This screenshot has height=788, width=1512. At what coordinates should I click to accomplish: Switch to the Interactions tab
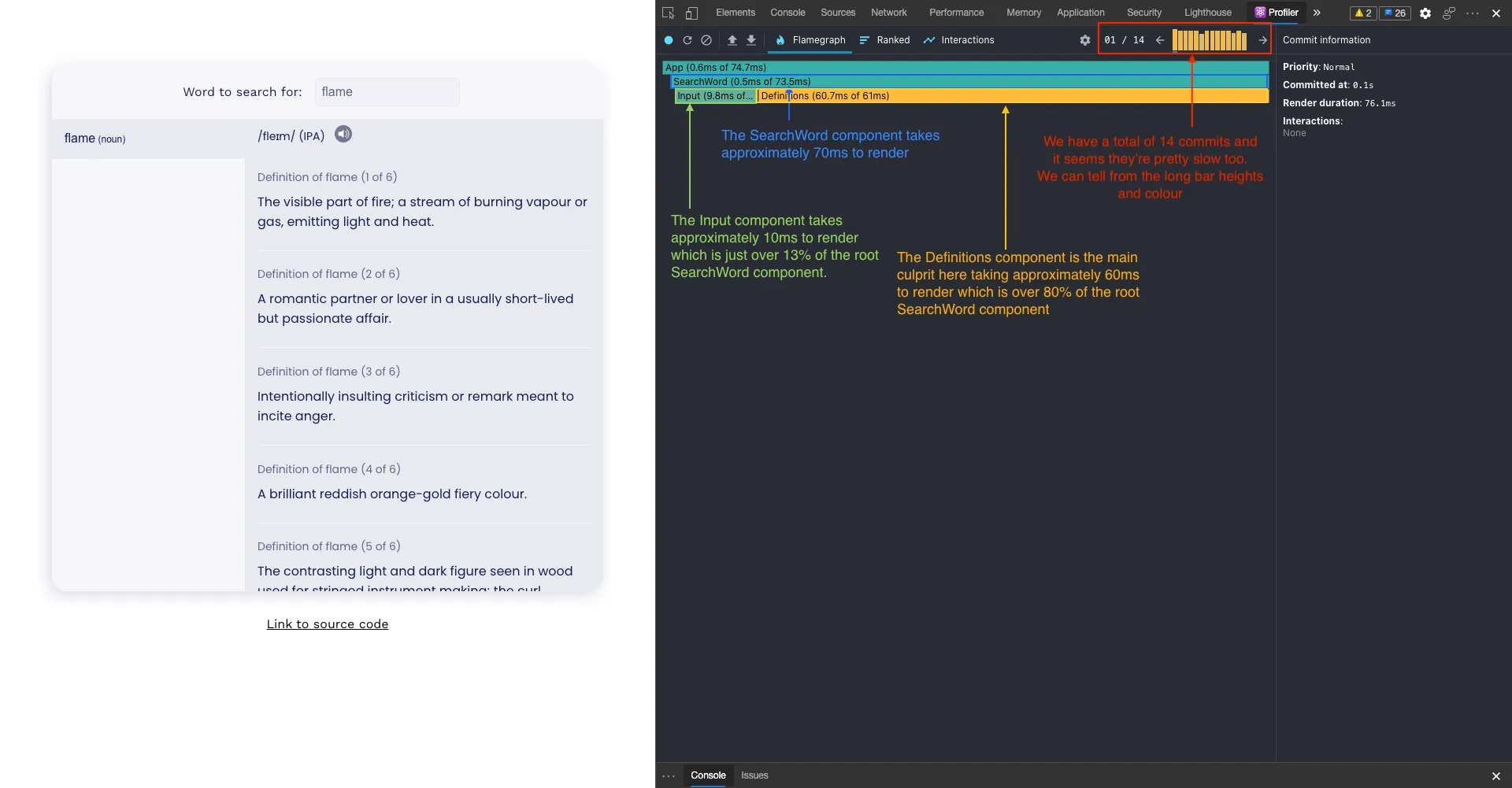[958, 40]
